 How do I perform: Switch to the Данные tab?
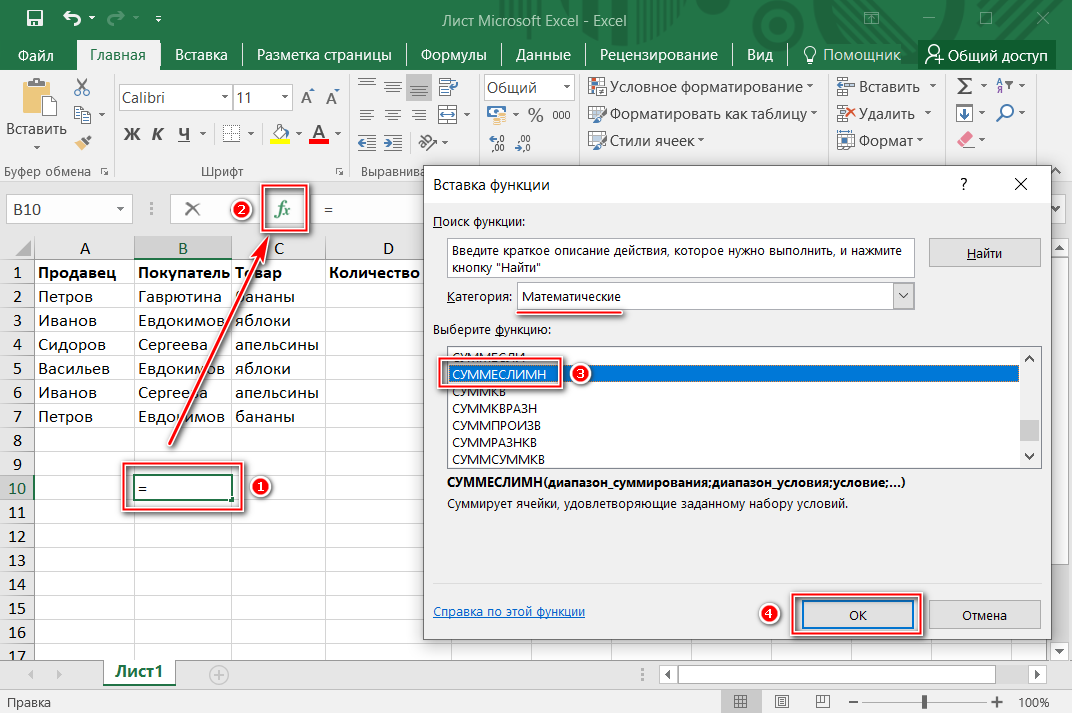pyautogui.click(x=543, y=55)
